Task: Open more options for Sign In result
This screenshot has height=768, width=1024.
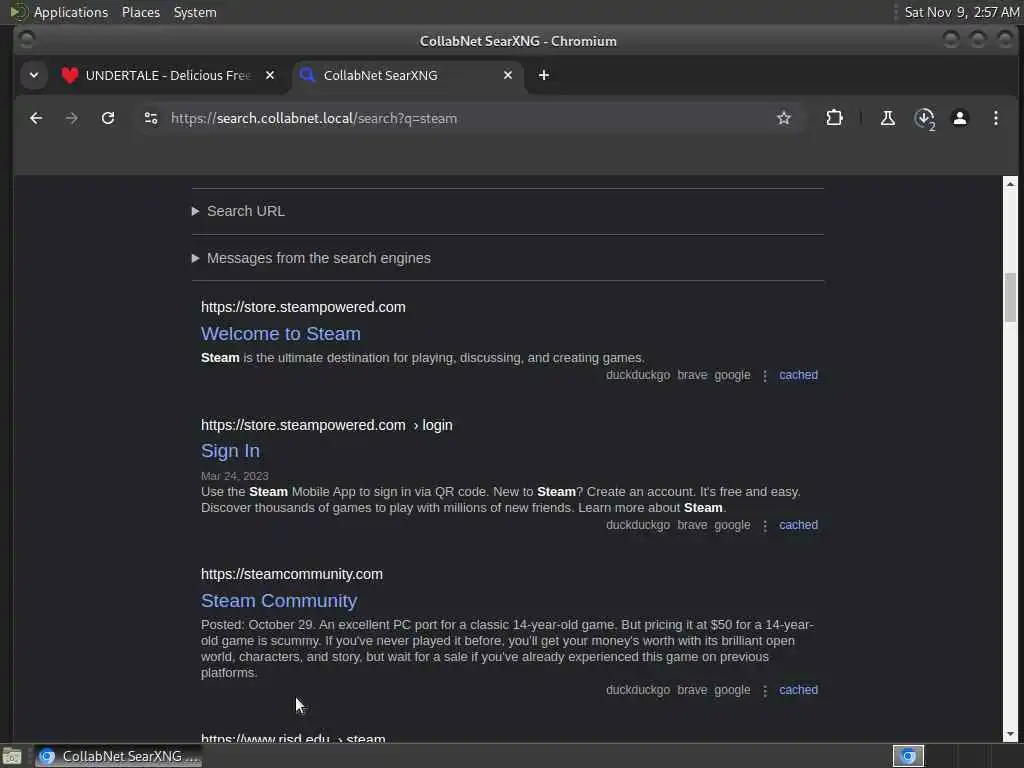Action: point(765,526)
